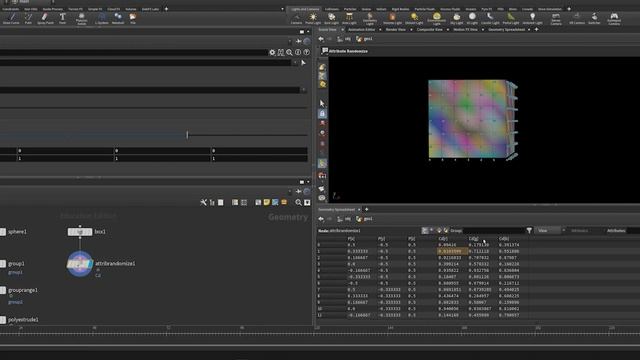
Task: Add a new shelf tab with plus
Action: tap(569, 9)
